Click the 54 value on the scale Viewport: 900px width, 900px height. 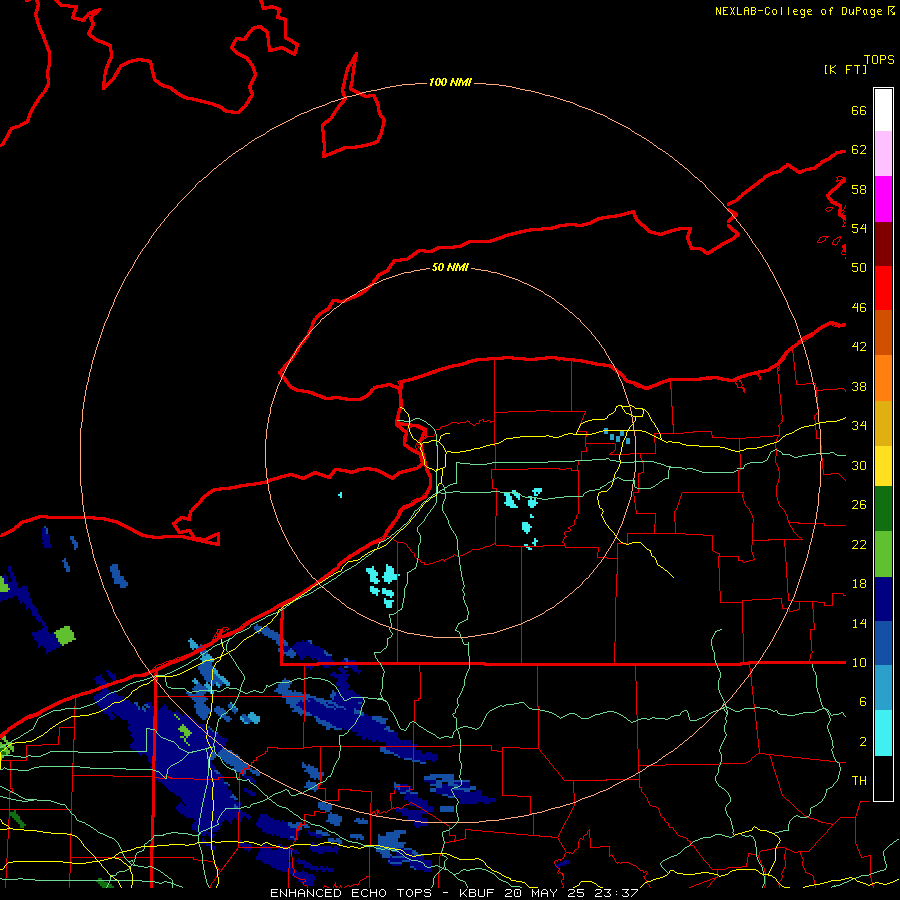859,228
